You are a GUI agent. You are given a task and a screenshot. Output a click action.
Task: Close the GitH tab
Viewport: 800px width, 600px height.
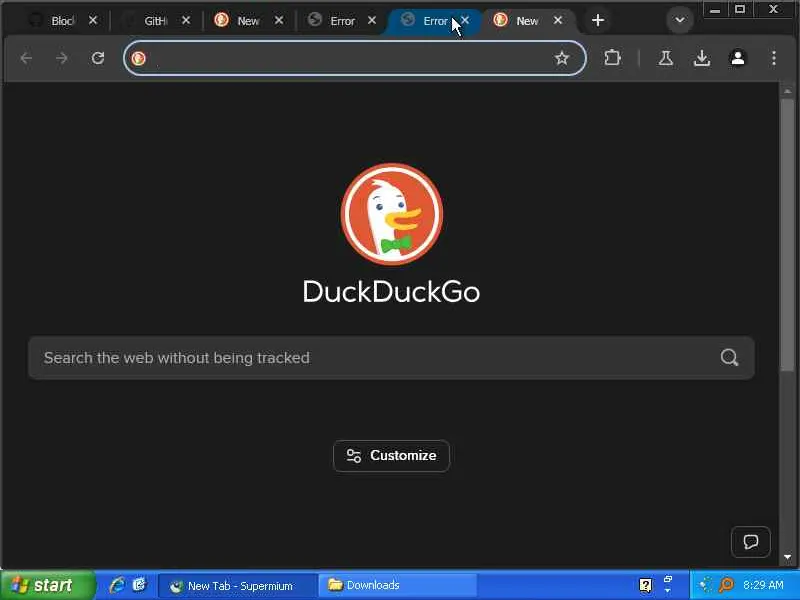[x=186, y=20]
